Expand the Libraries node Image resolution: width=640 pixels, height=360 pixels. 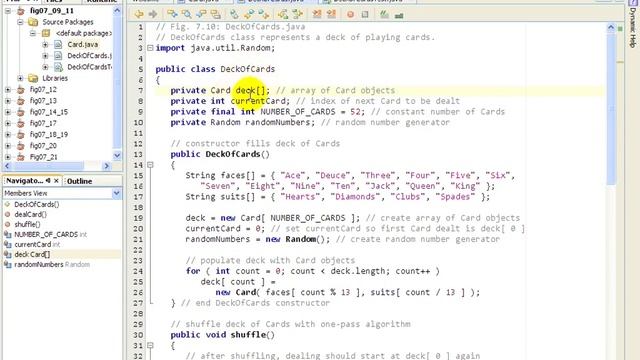[x=20, y=78]
